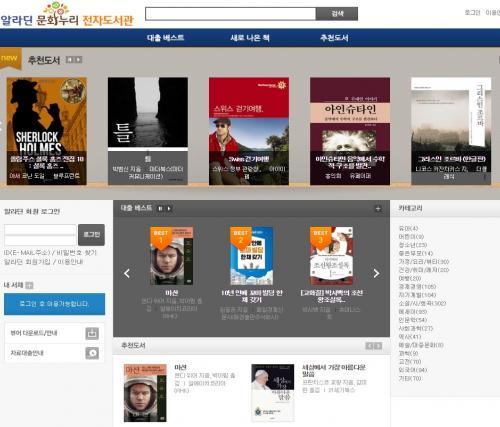Screen dimensions: 500x427
Task: Open the 대출 베스트 menu in navigation bar
Action: coord(166,38)
